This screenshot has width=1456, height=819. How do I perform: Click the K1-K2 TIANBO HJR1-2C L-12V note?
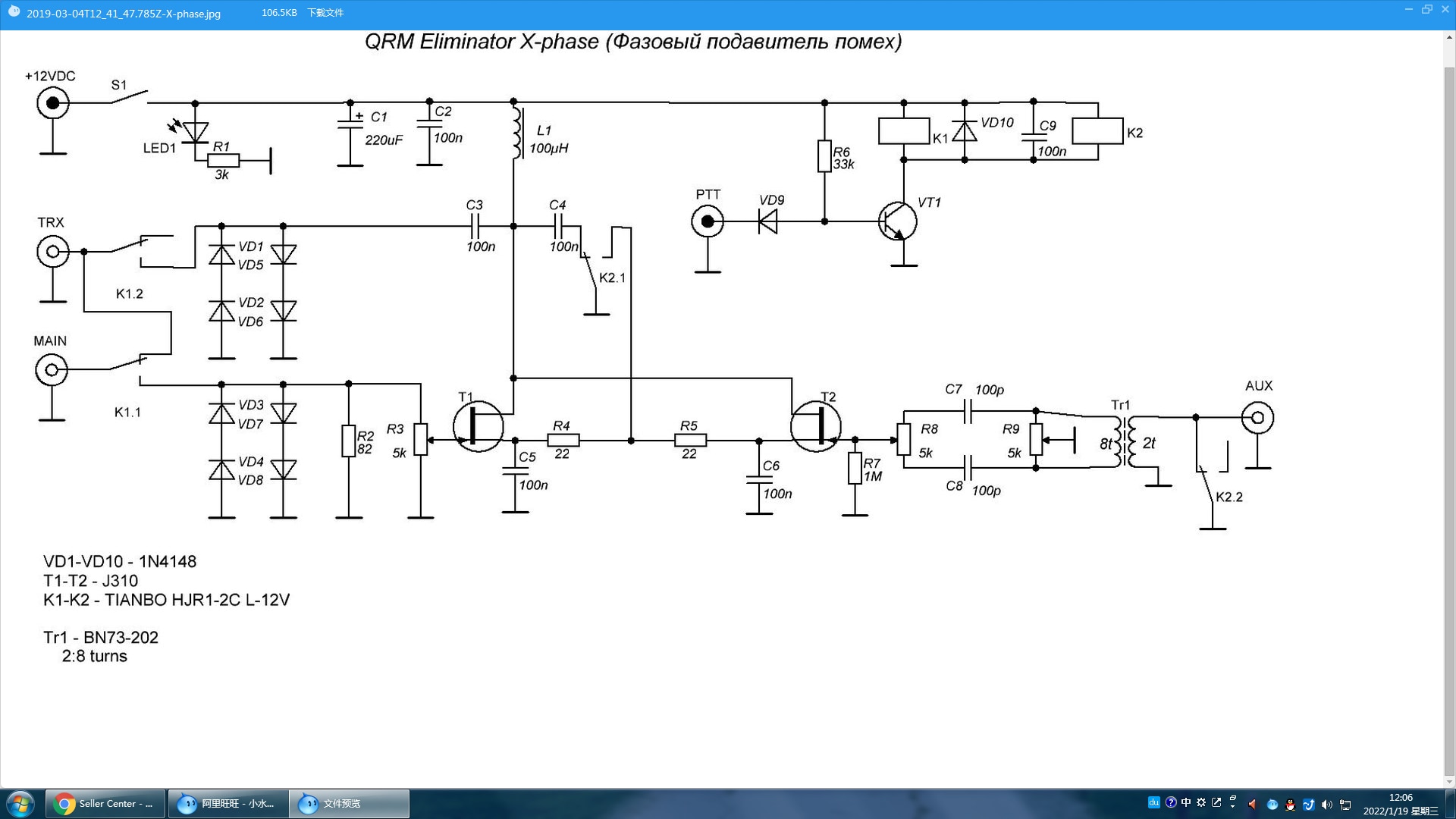(166, 600)
